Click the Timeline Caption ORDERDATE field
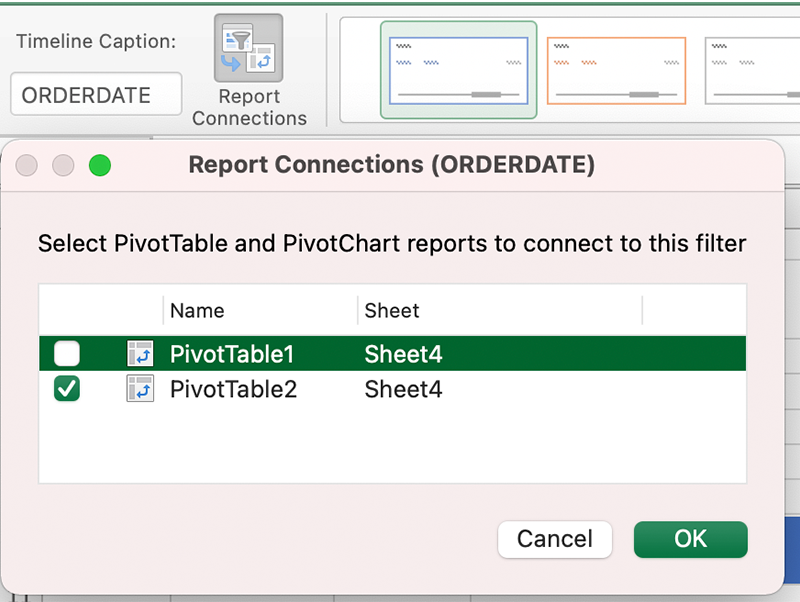Image resolution: width=800 pixels, height=602 pixels. point(96,95)
